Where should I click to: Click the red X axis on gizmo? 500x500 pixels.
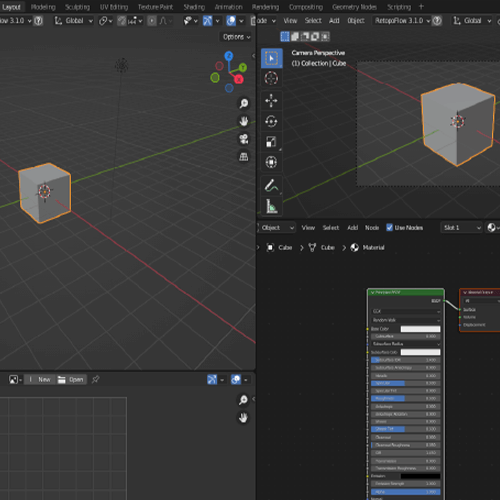239,79
